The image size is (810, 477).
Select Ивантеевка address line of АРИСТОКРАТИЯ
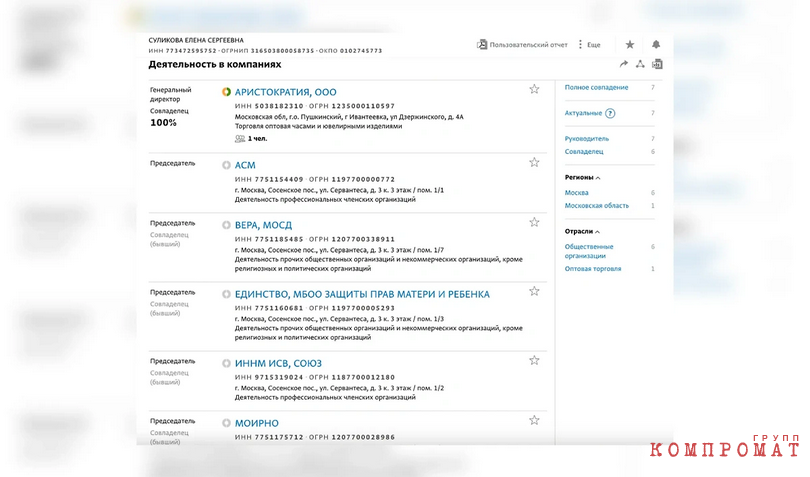pyautogui.click(x=349, y=117)
